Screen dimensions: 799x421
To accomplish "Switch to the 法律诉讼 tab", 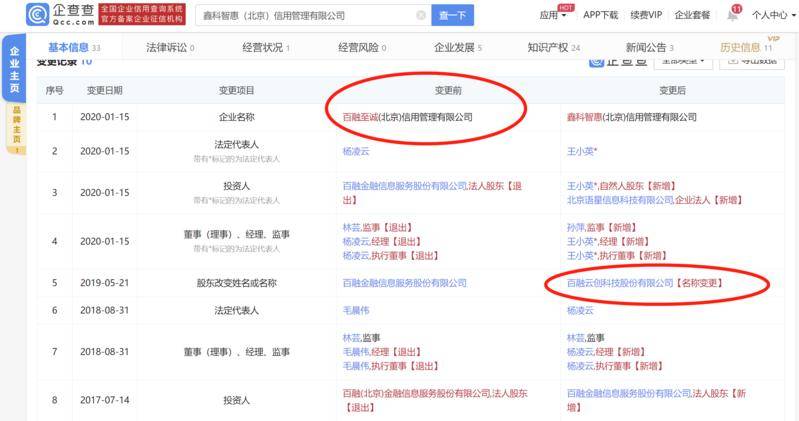I will point(170,47).
